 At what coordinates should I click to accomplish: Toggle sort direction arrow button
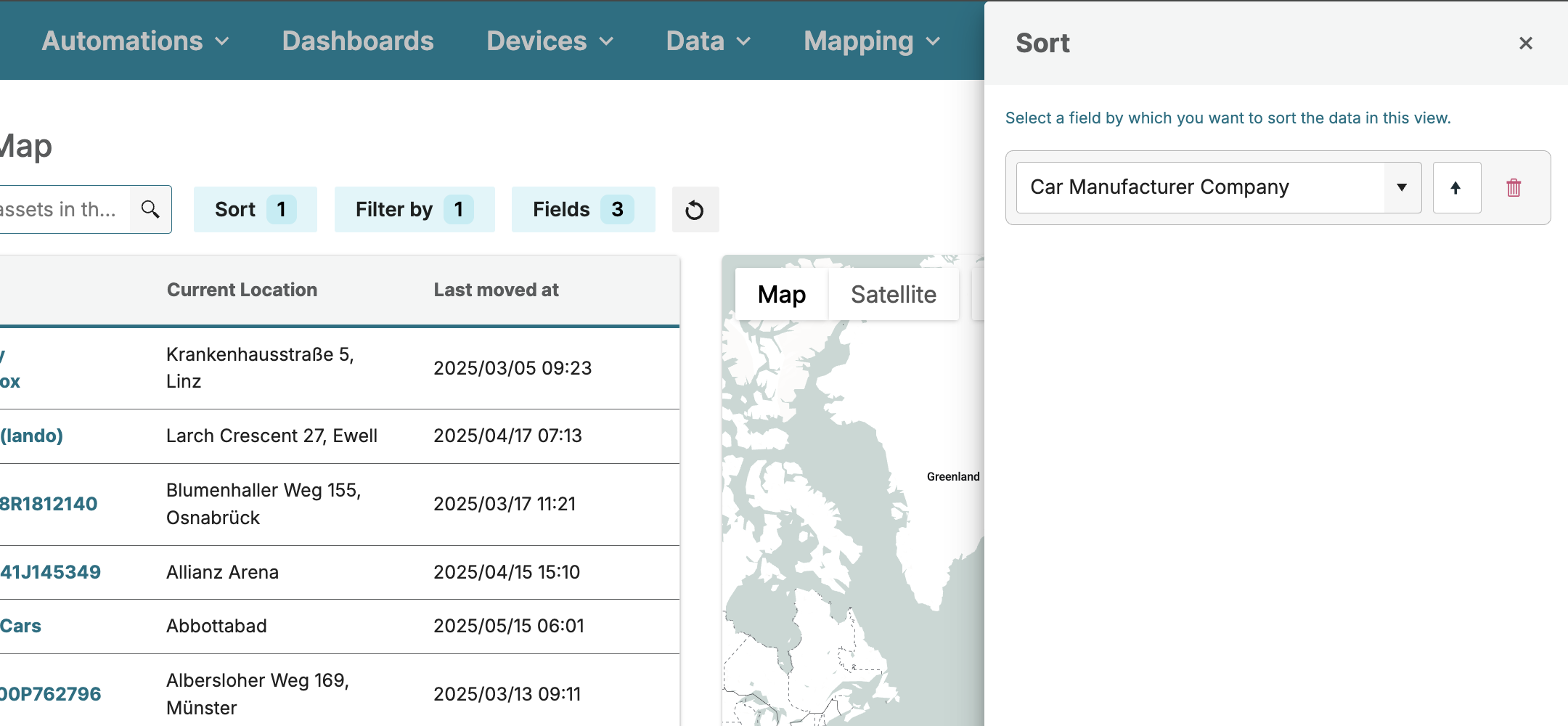[x=1456, y=188]
